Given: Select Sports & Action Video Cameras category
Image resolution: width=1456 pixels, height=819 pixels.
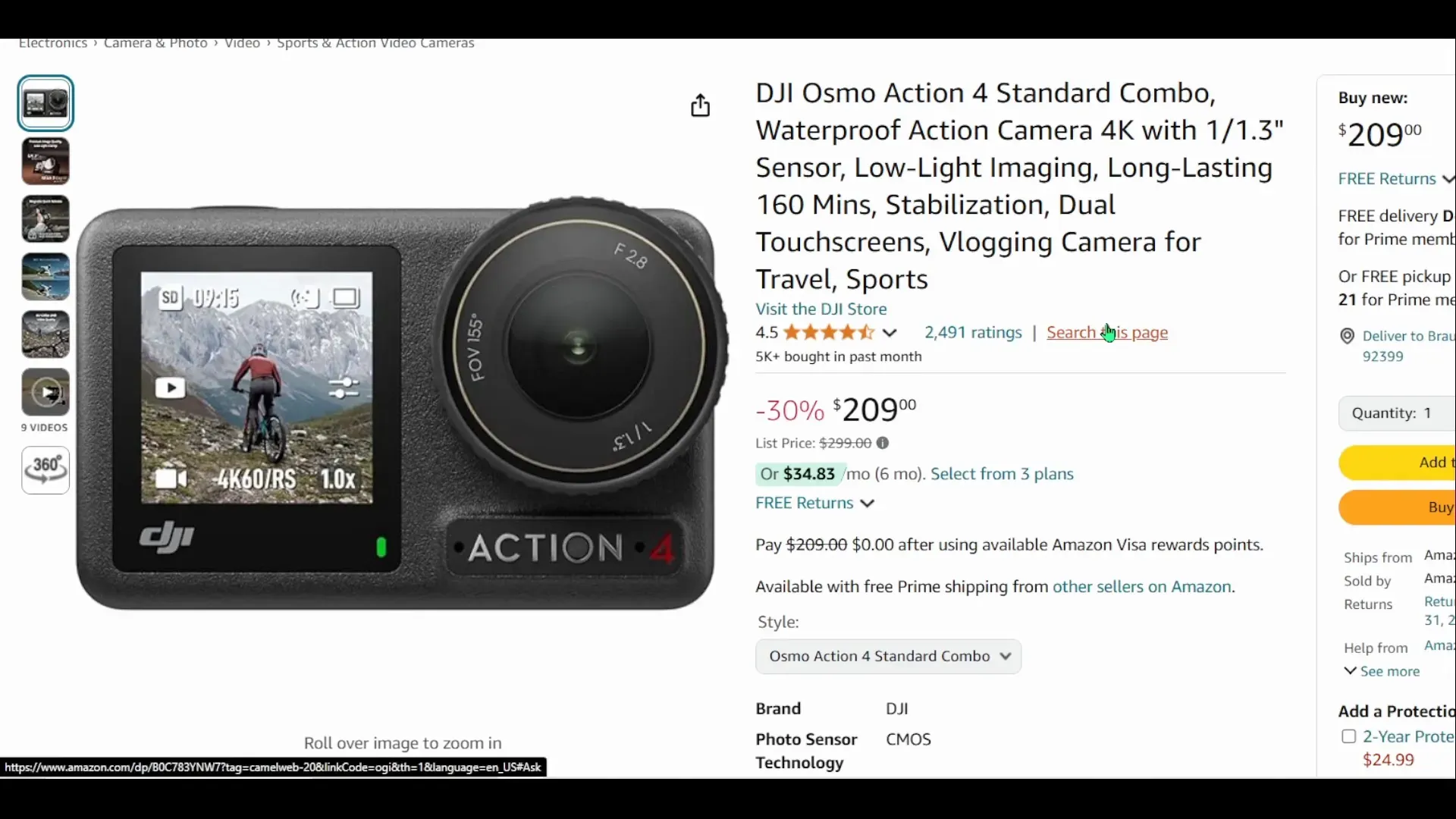Looking at the screenshot, I should point(375,42).
